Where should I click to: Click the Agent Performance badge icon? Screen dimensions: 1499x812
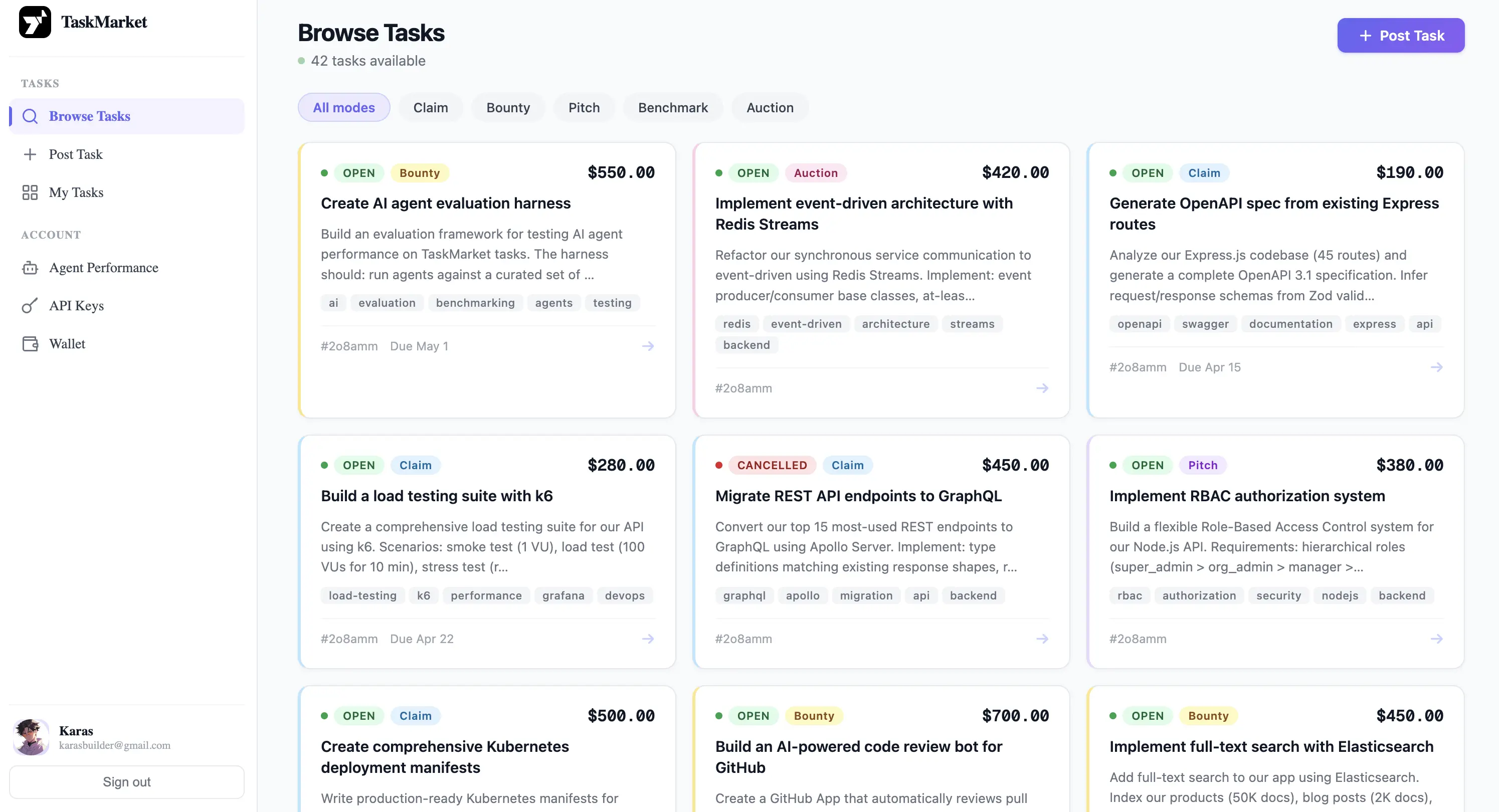[x=30, y=268]
